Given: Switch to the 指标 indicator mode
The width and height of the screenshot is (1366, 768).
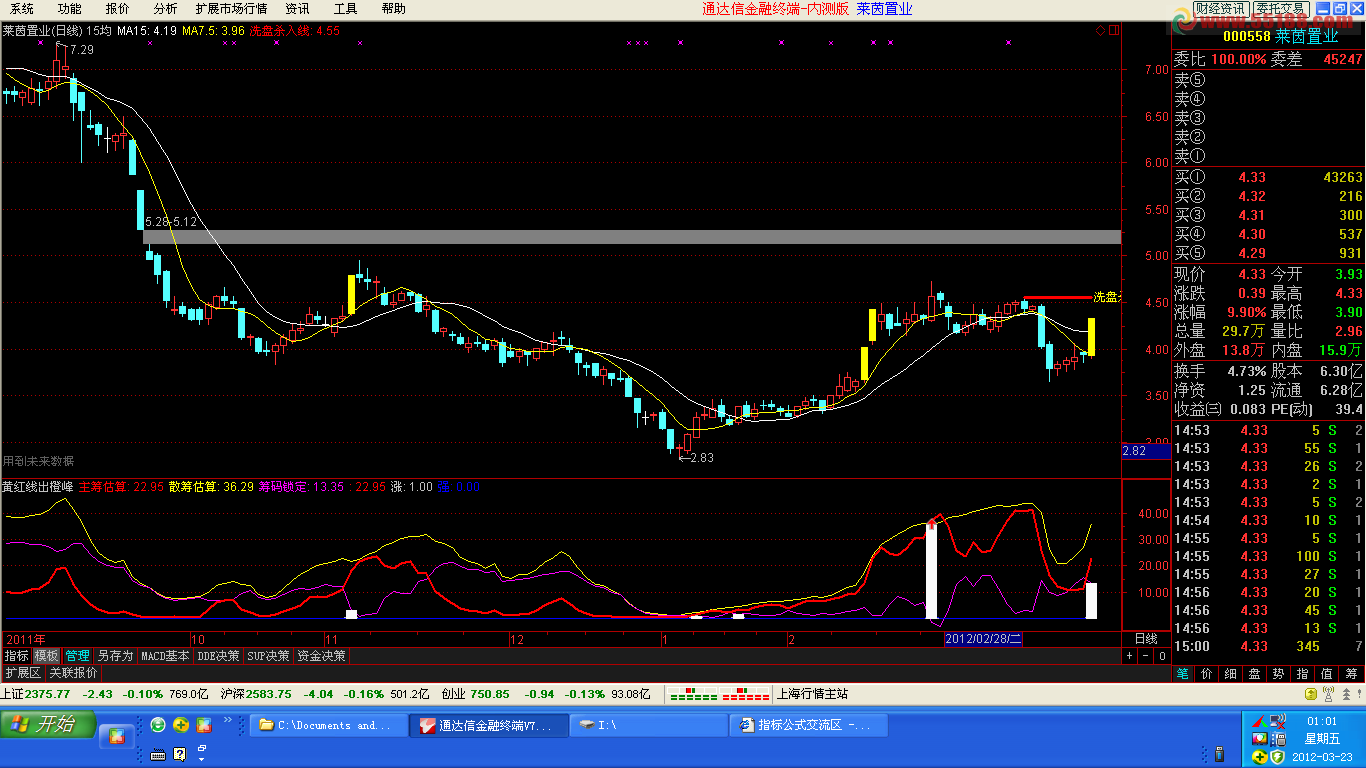Looking at the screenshot, I should [x=17, y=656].
